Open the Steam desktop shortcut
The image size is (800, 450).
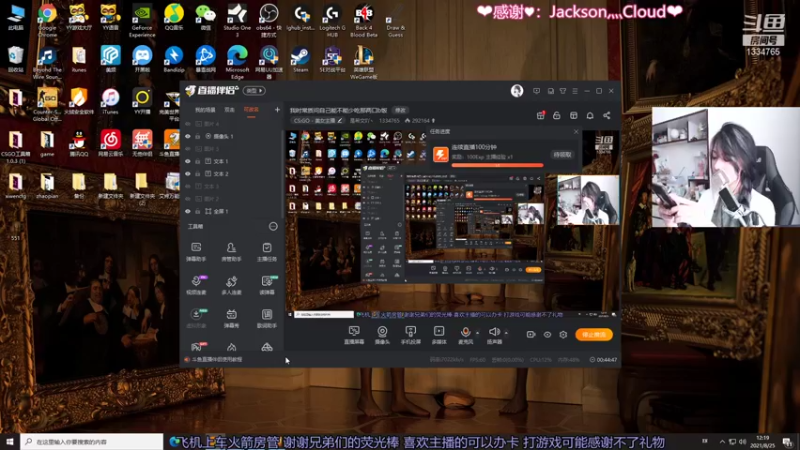300,59
